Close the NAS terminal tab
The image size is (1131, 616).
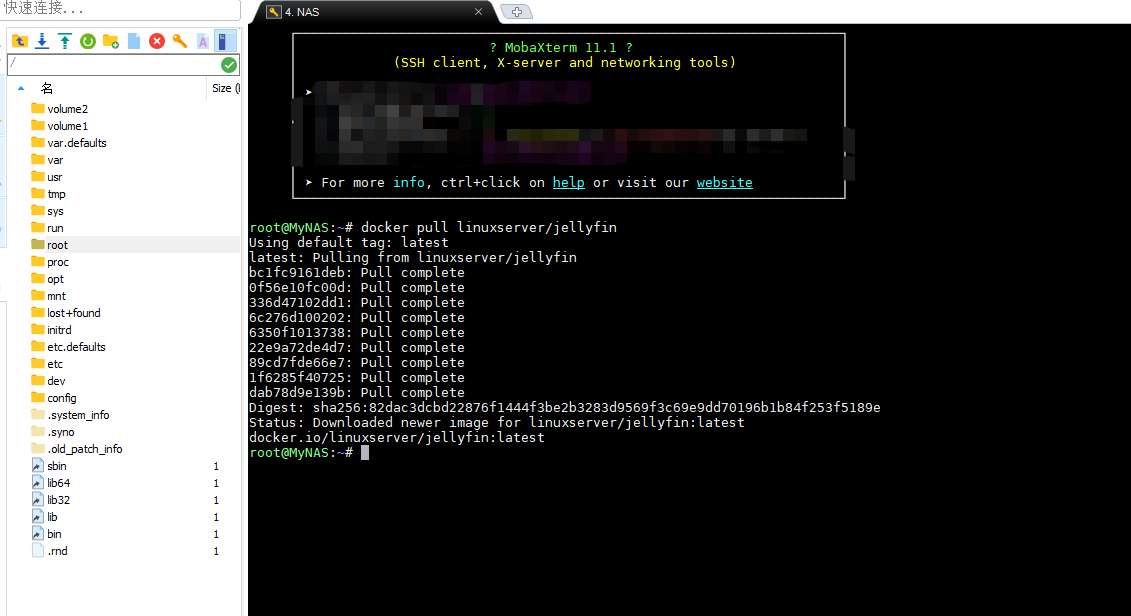click(x=478, y=12)
